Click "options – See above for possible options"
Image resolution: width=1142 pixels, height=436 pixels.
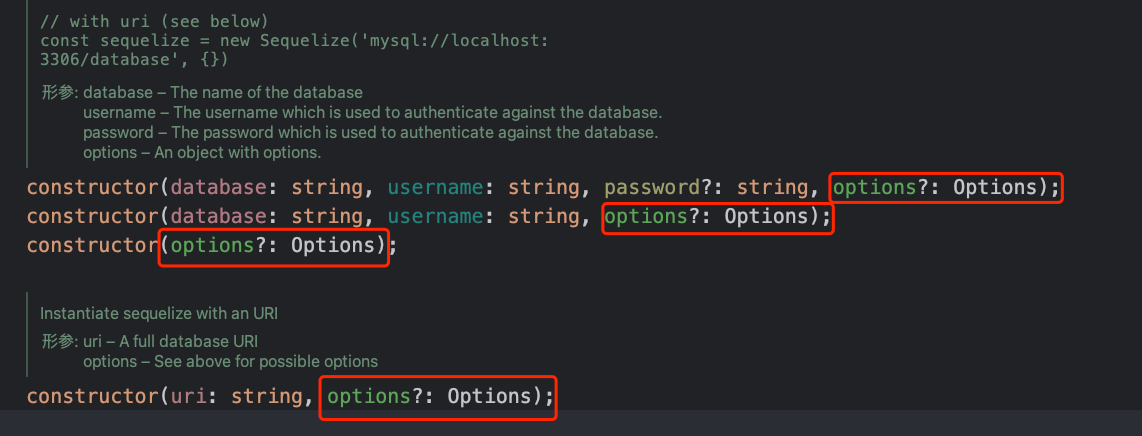pos(230,361)
